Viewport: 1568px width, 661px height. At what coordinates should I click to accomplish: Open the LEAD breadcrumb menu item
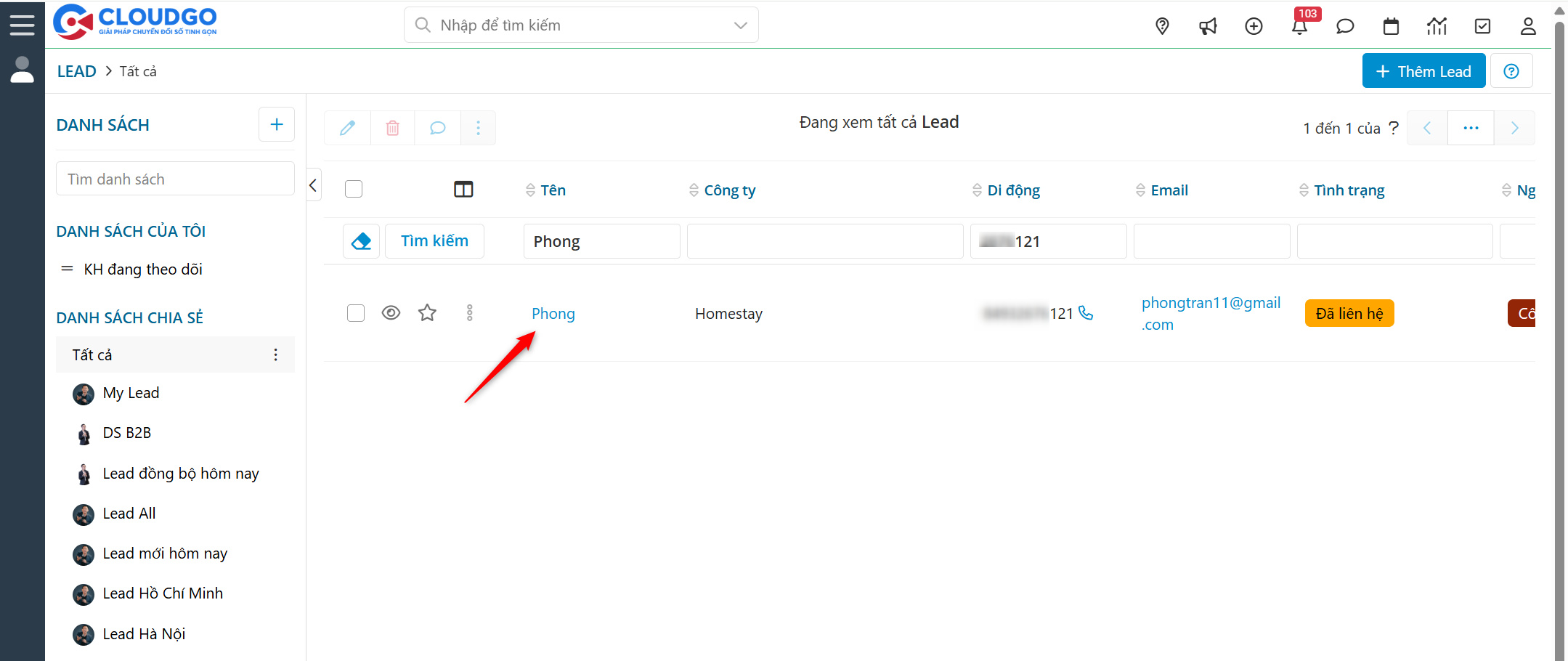coord(76,70)
